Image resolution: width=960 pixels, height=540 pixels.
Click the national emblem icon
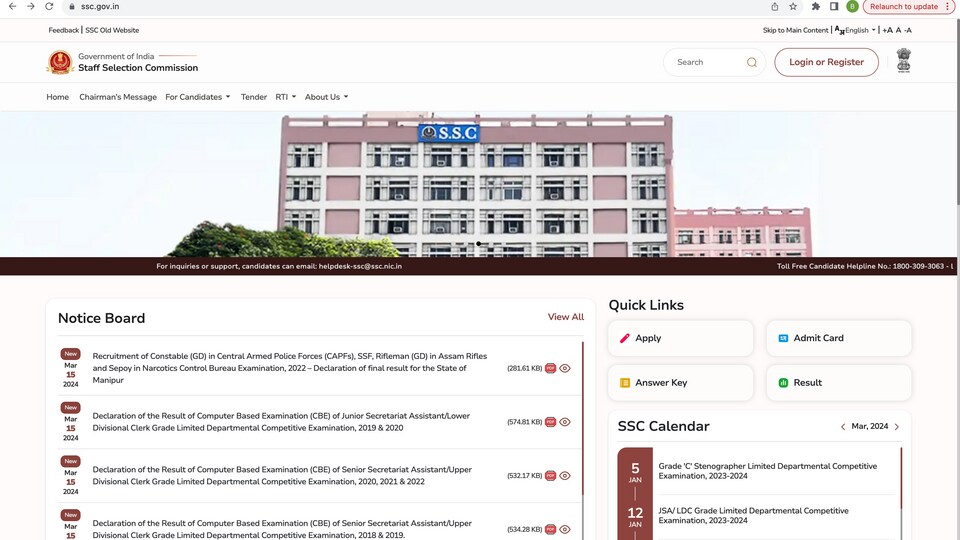pos(904,61)
